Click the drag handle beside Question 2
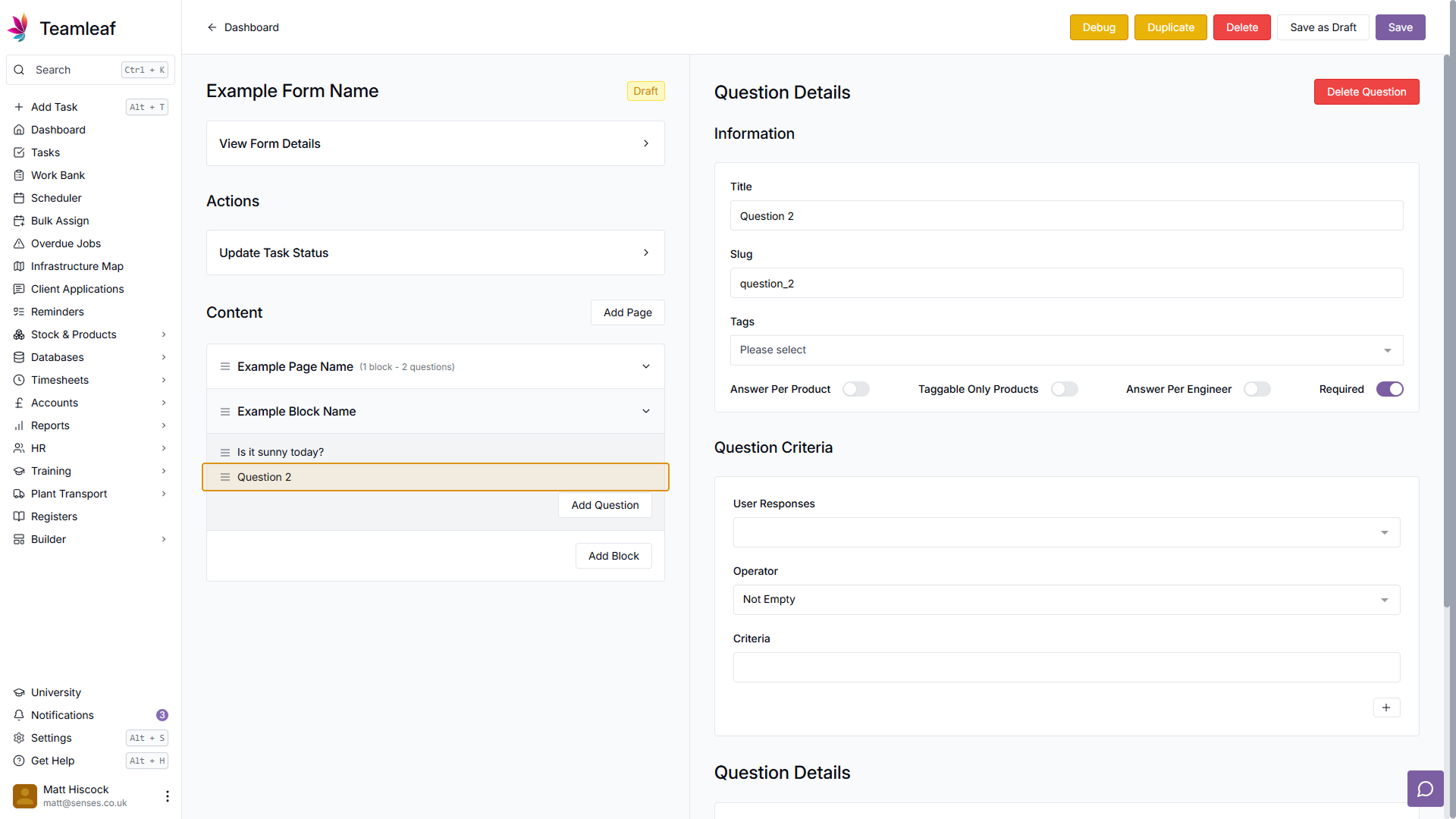1456x819 pixels. point(225,477)
